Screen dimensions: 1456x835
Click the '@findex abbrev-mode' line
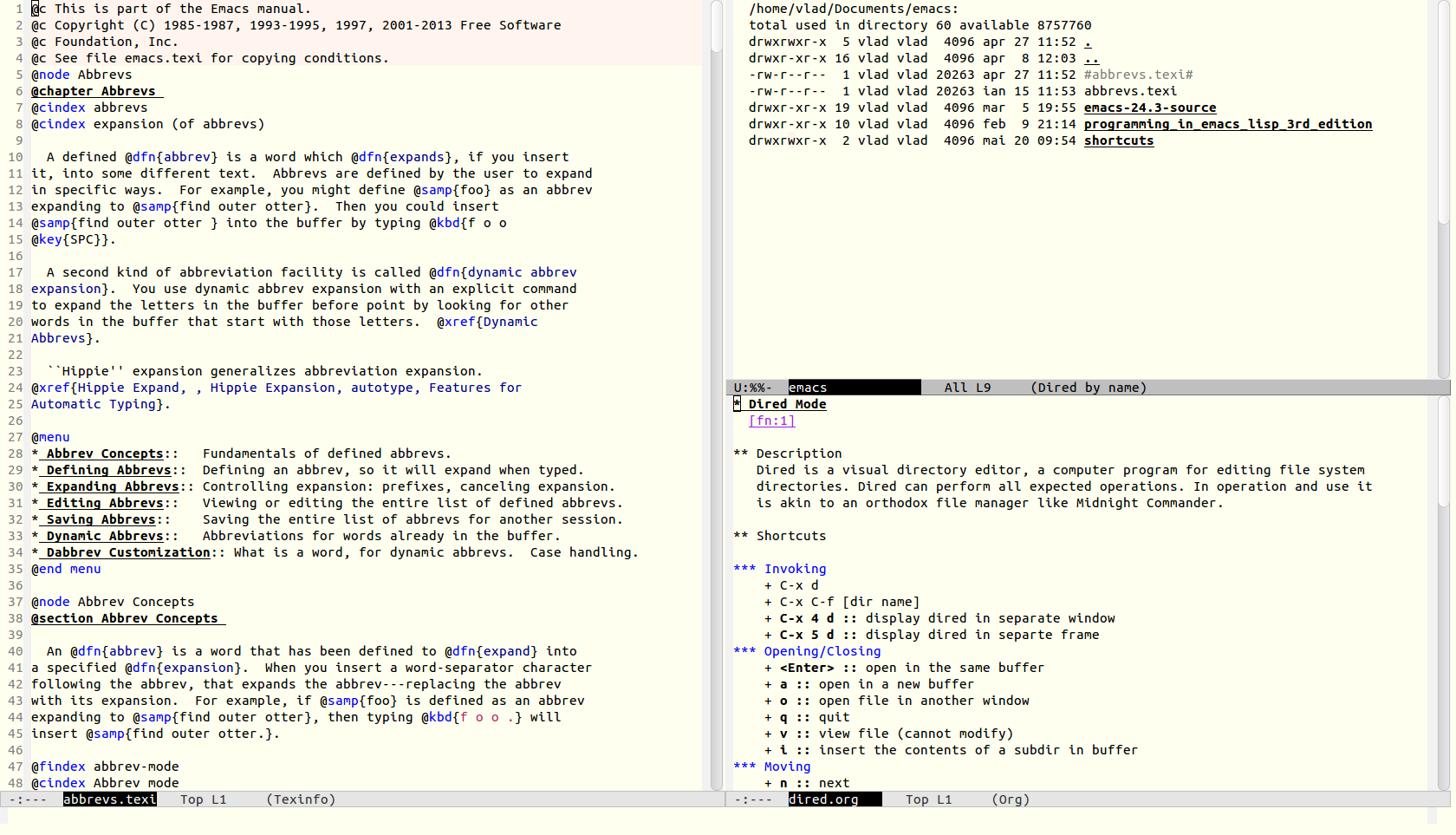click(x=105, y=767)
